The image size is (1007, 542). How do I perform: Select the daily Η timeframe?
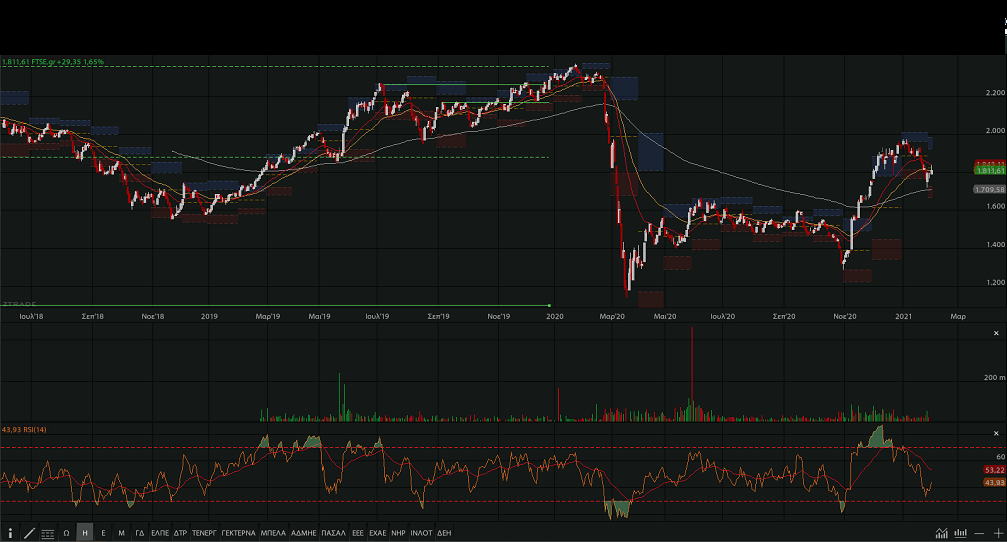(85, 533)
